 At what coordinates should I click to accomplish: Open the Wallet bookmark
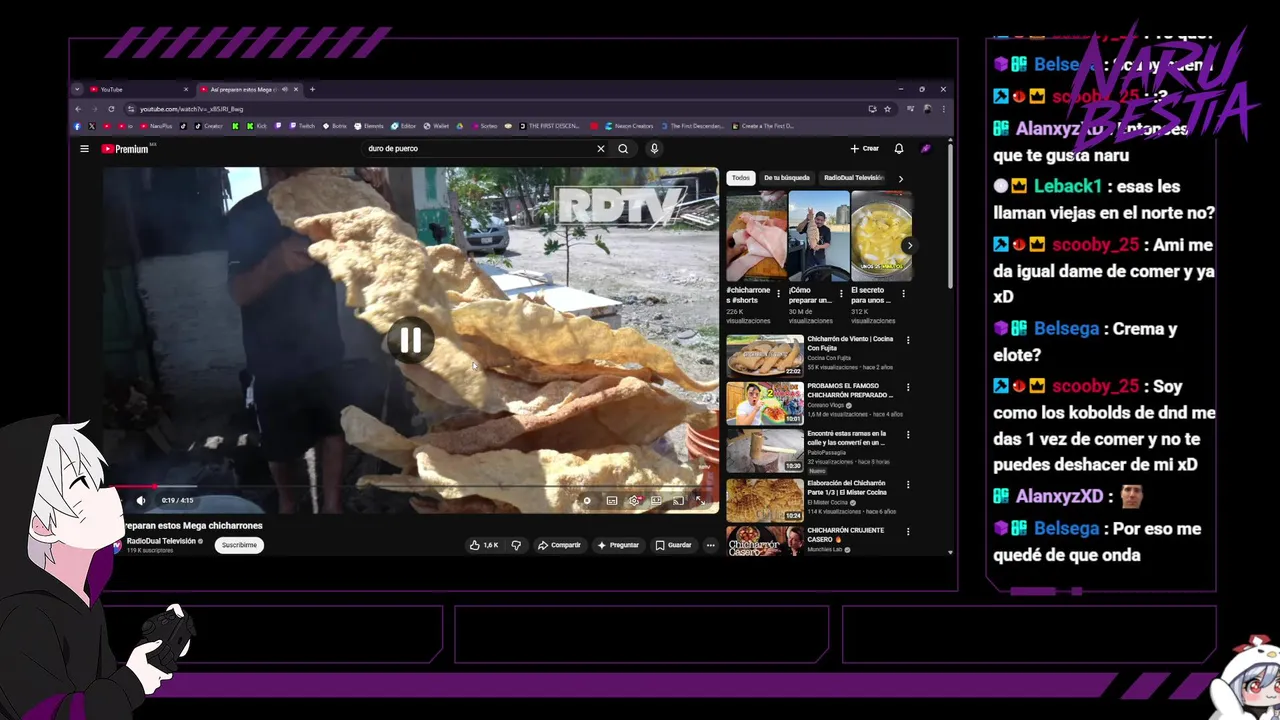pos(437,126)
